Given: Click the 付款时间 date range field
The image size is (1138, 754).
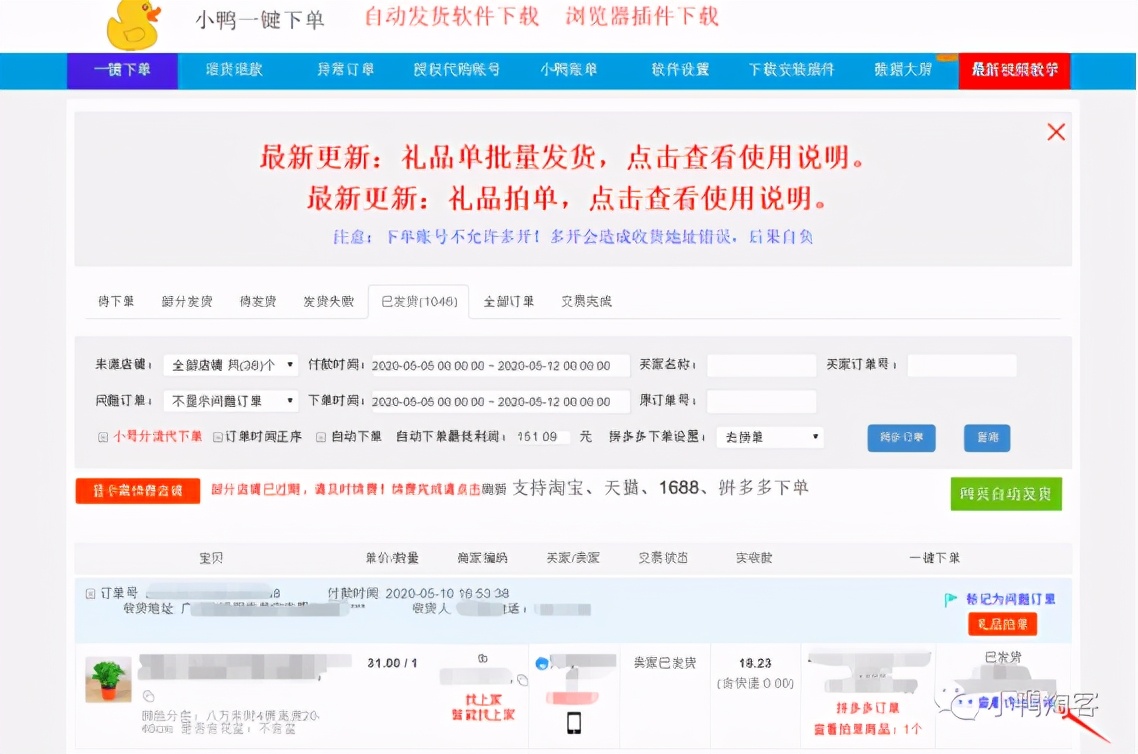Looking at the screenshot, I should tap(500, 364).
